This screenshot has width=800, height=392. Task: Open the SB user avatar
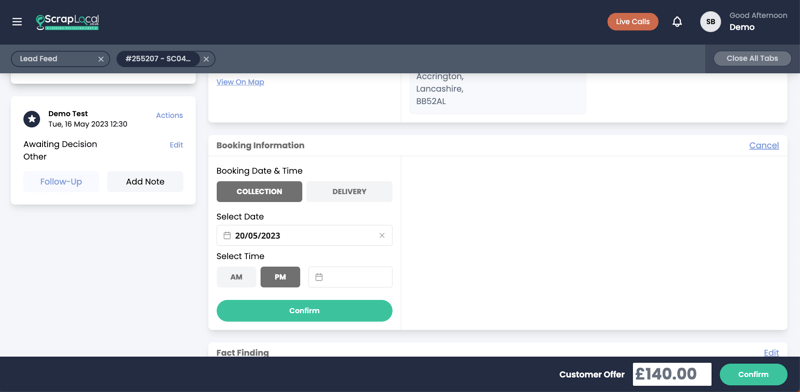pyautogui.click(x=710, y=22)
